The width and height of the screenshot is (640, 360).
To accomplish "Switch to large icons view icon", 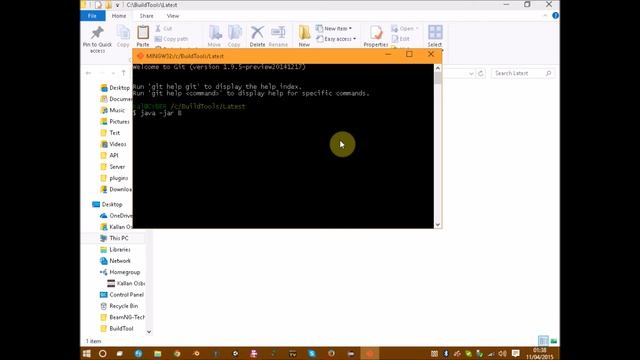I will [x=553, y=341].
